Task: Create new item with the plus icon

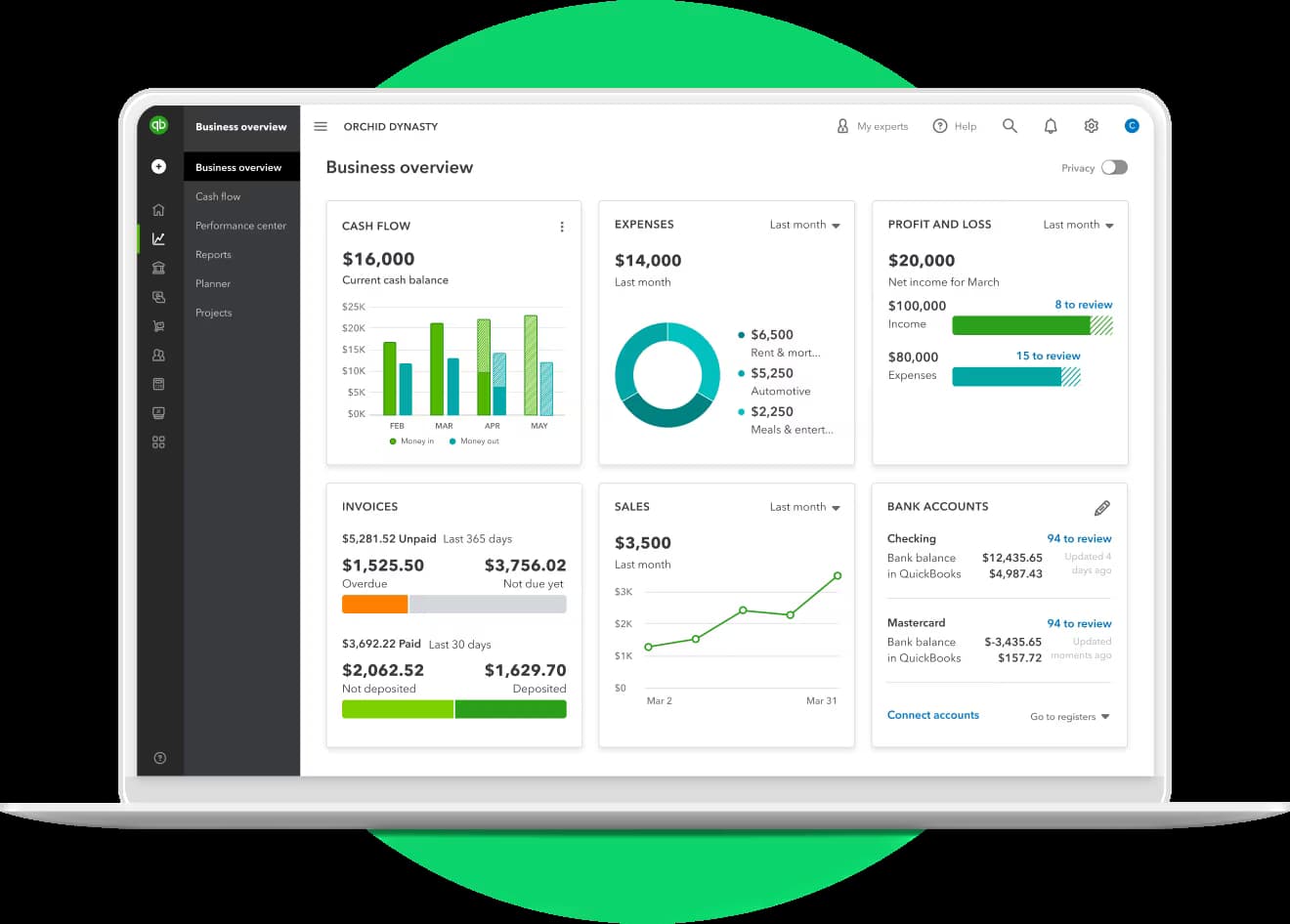Action: pyautogui.click(x=158, y=166)
